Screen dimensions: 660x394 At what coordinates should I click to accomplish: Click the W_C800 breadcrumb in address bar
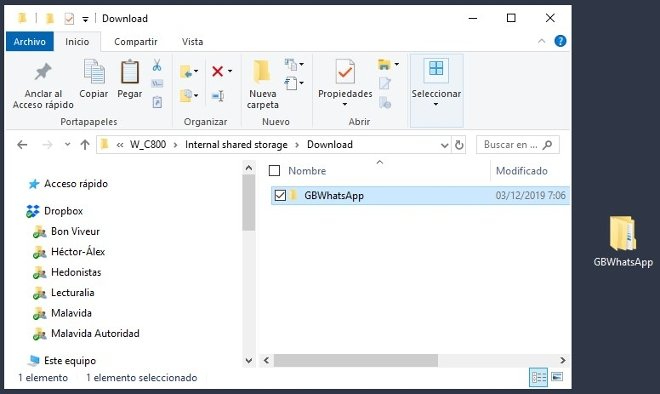click(148, 145)
